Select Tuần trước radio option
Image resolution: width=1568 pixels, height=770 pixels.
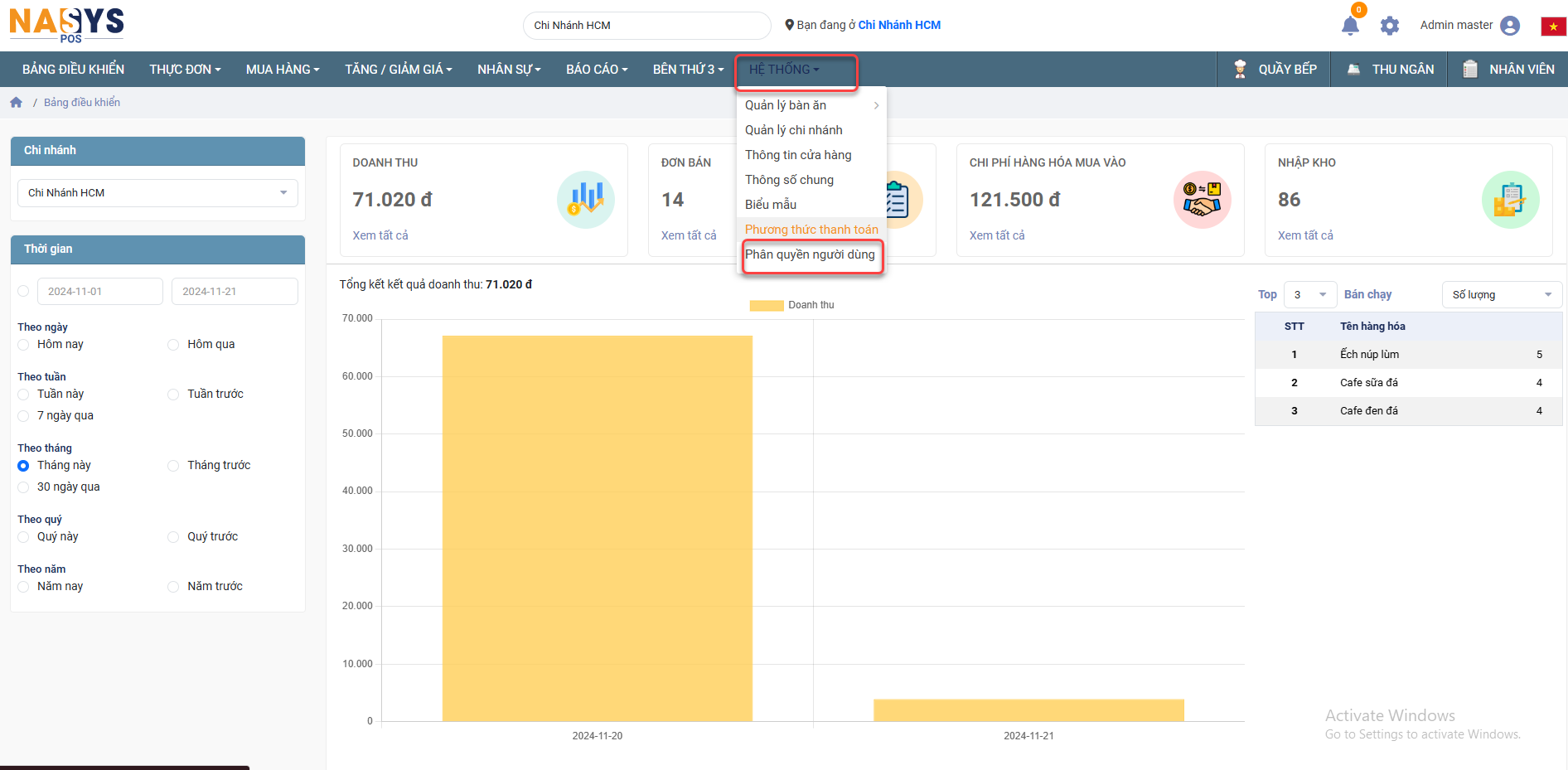point(173,395)
